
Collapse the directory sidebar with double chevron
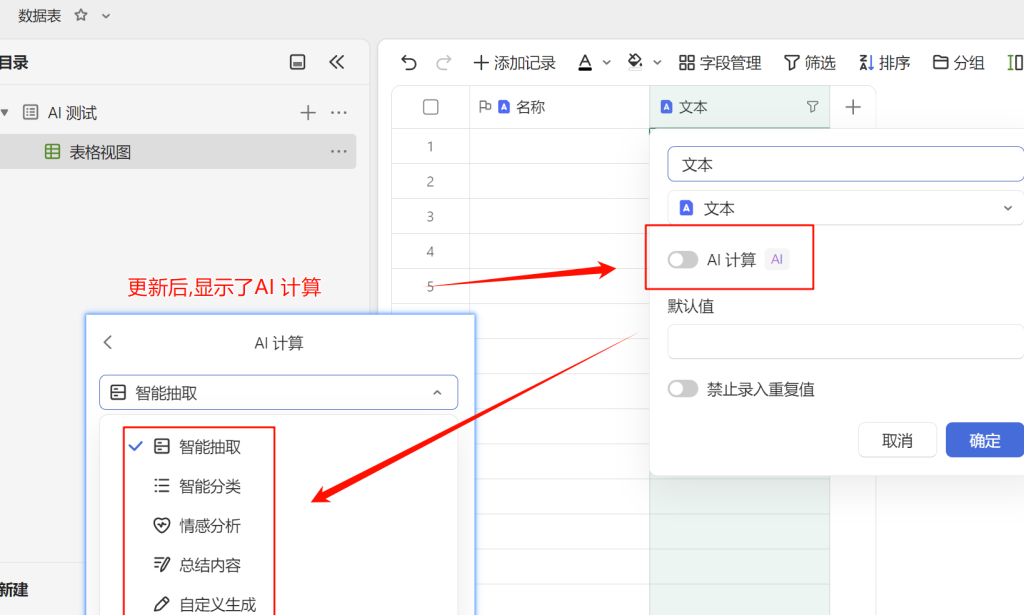[x=336, y=62]
